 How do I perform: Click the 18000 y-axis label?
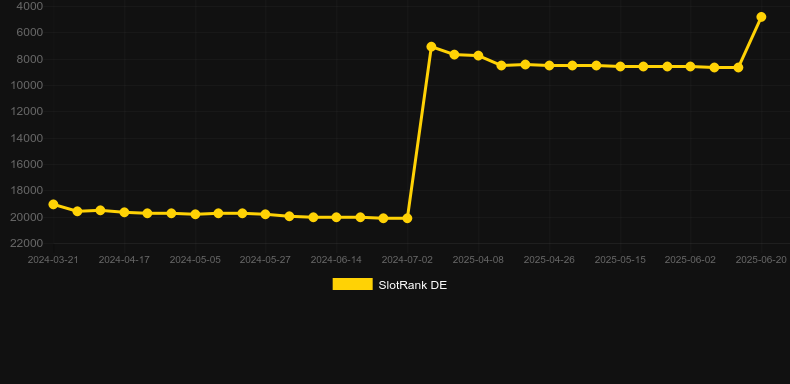coord(27,190)
